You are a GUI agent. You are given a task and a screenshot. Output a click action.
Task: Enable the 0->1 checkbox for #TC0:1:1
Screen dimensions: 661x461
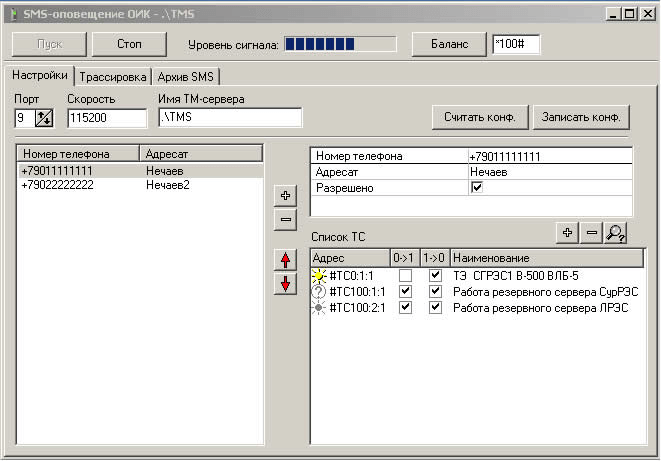click(x=404, y=276)
